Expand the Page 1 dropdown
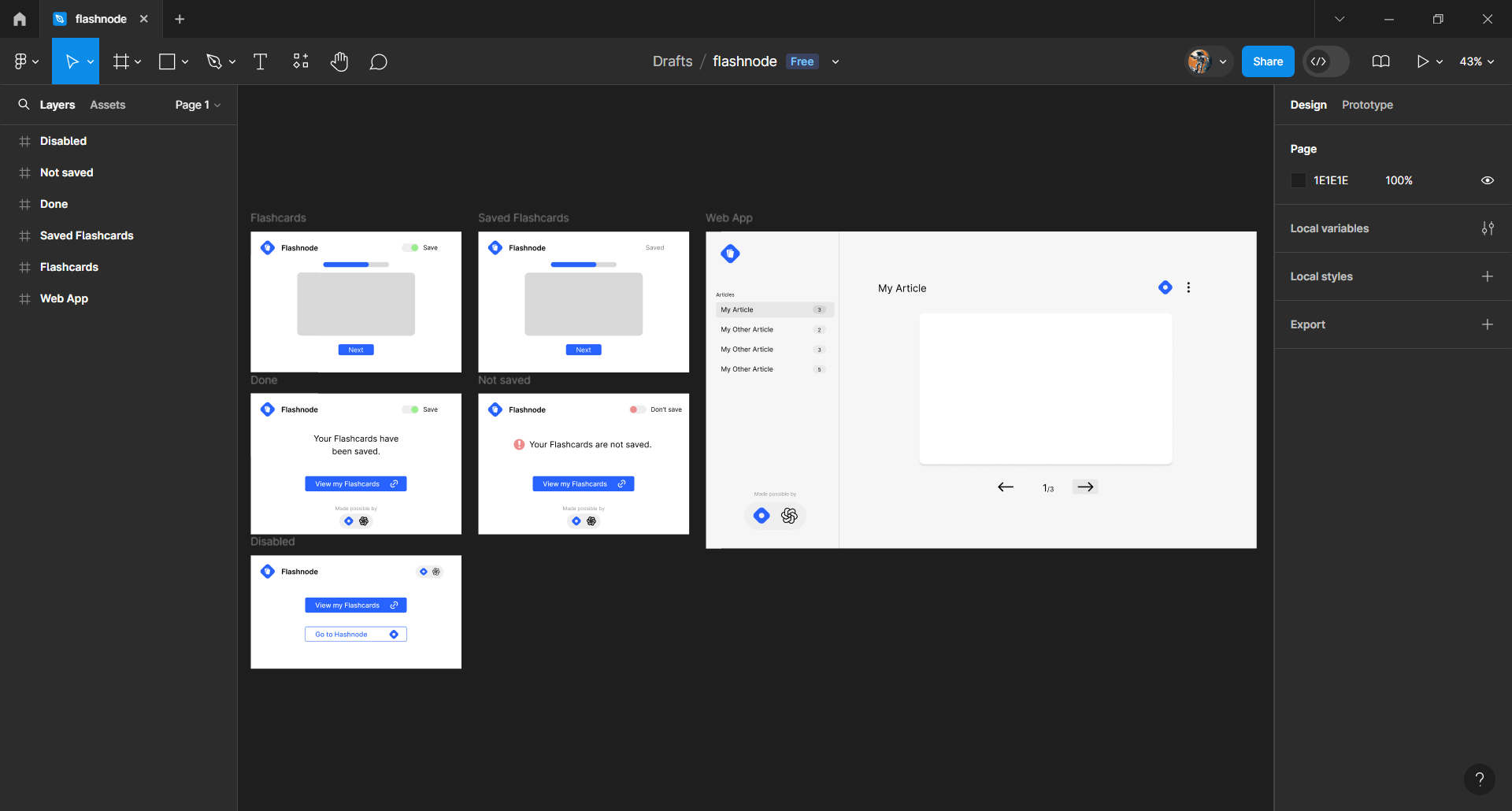Image resolution: width=1512 pixels, height=811 pixels. (198, 105)
